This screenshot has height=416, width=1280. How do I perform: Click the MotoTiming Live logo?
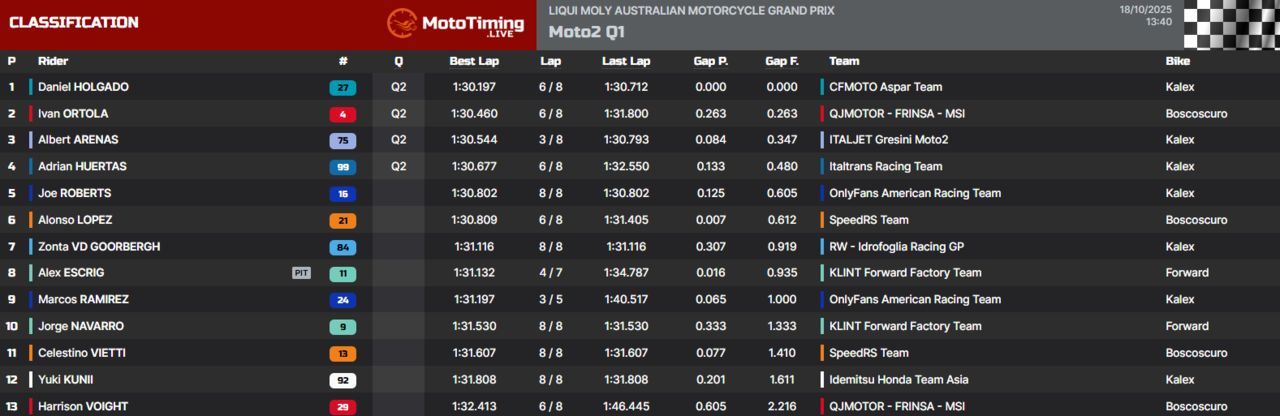(x=455, y=24)
